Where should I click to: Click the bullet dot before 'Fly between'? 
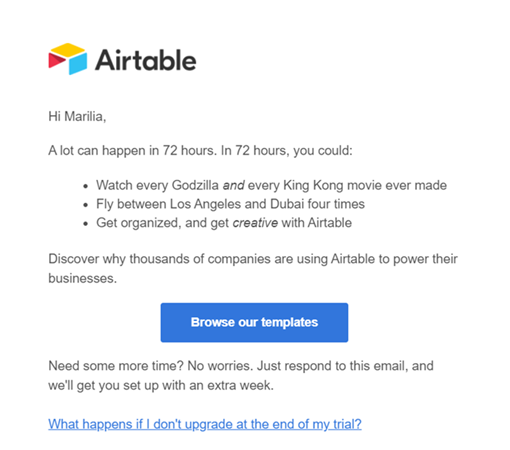tap(86, 205)
